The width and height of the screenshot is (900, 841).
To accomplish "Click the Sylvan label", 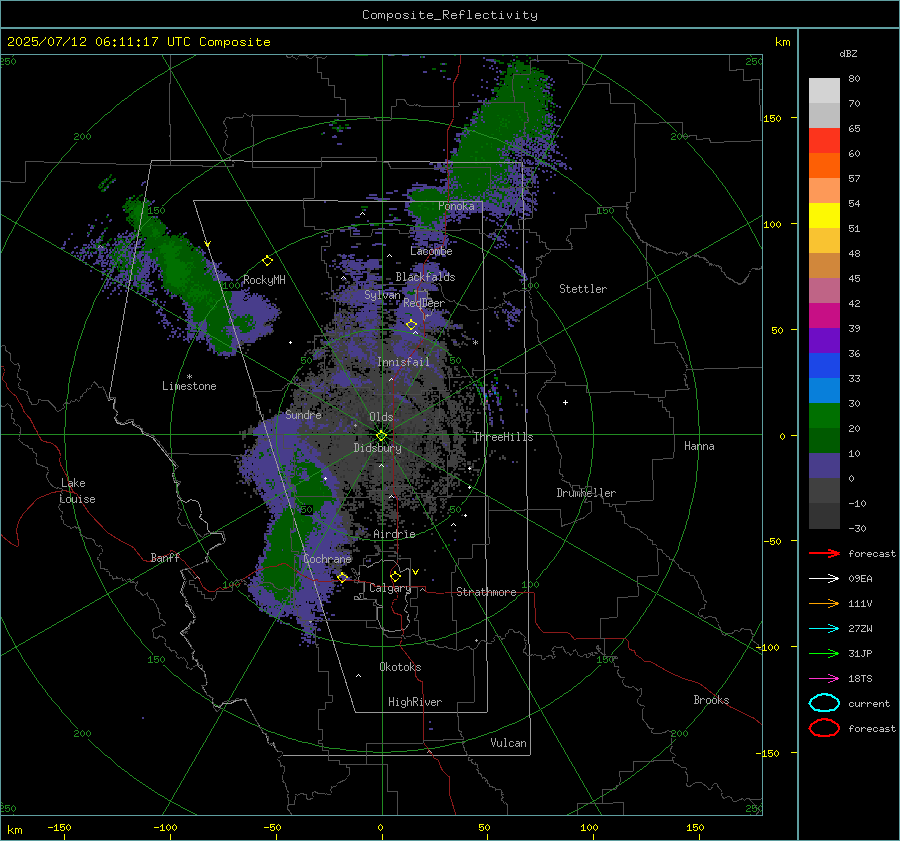I will [x=382, y=295].
